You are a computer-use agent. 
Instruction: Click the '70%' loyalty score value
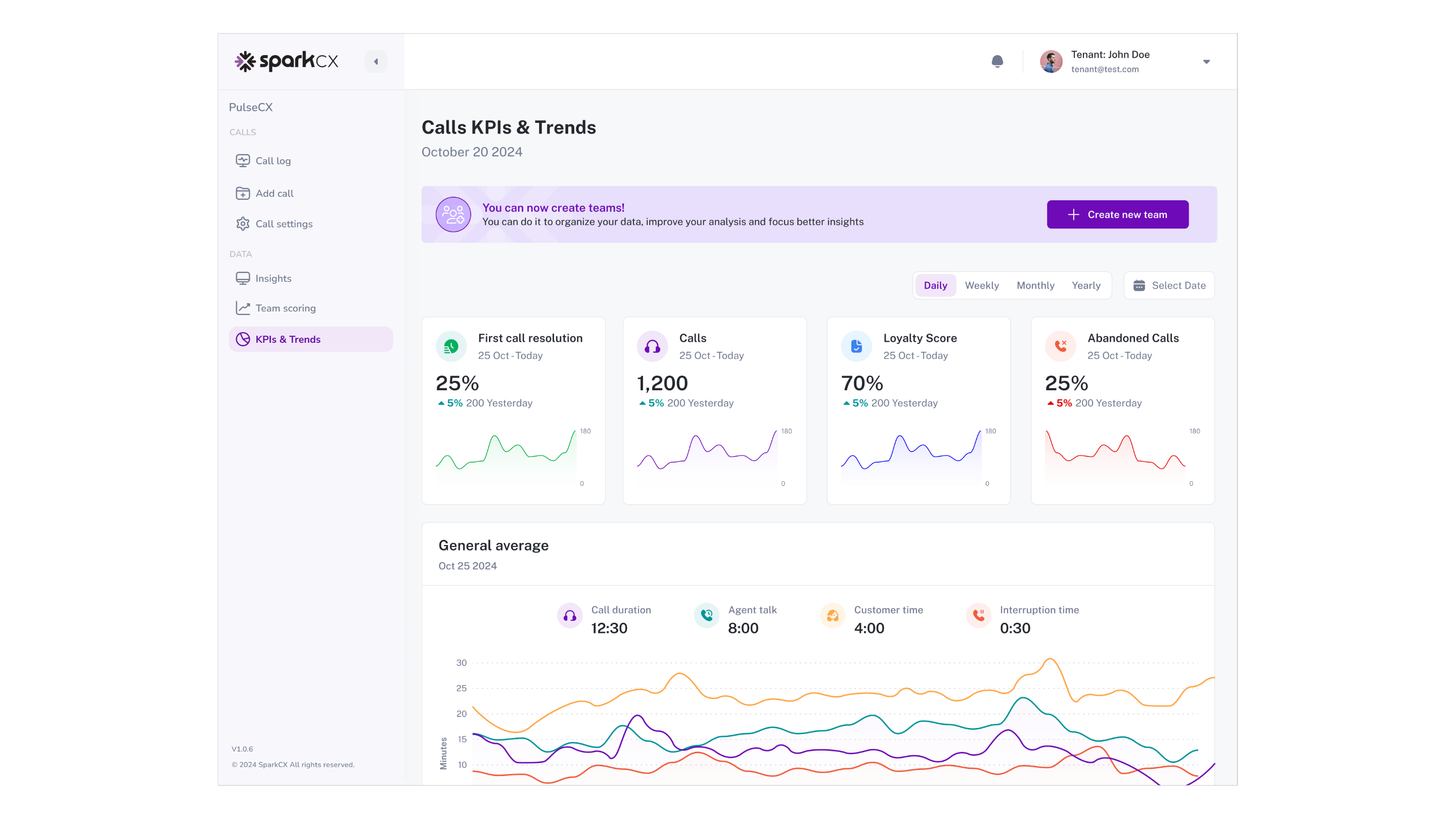tap(862, 383)
